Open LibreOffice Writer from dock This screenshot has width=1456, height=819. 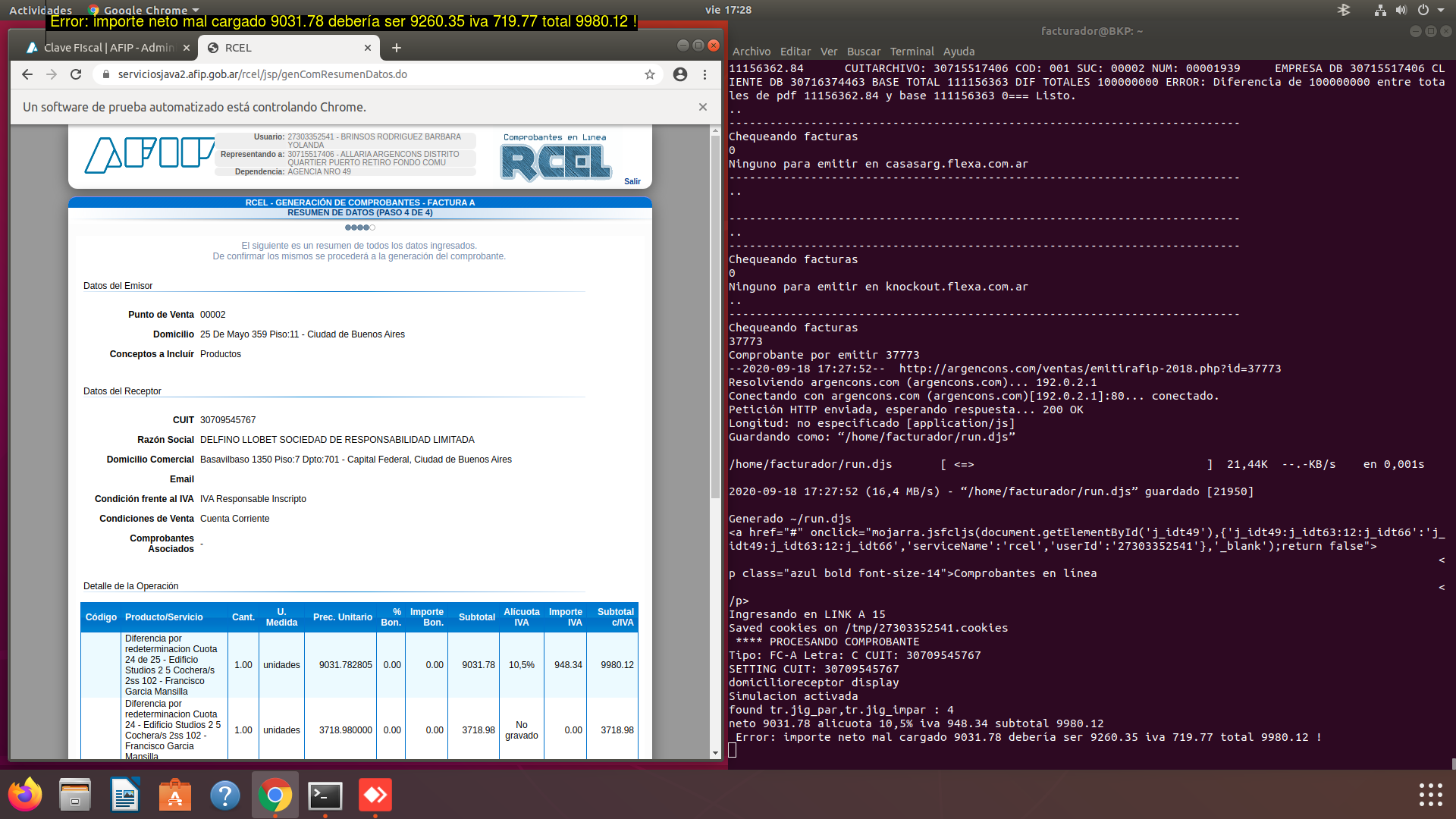(125, 795)
